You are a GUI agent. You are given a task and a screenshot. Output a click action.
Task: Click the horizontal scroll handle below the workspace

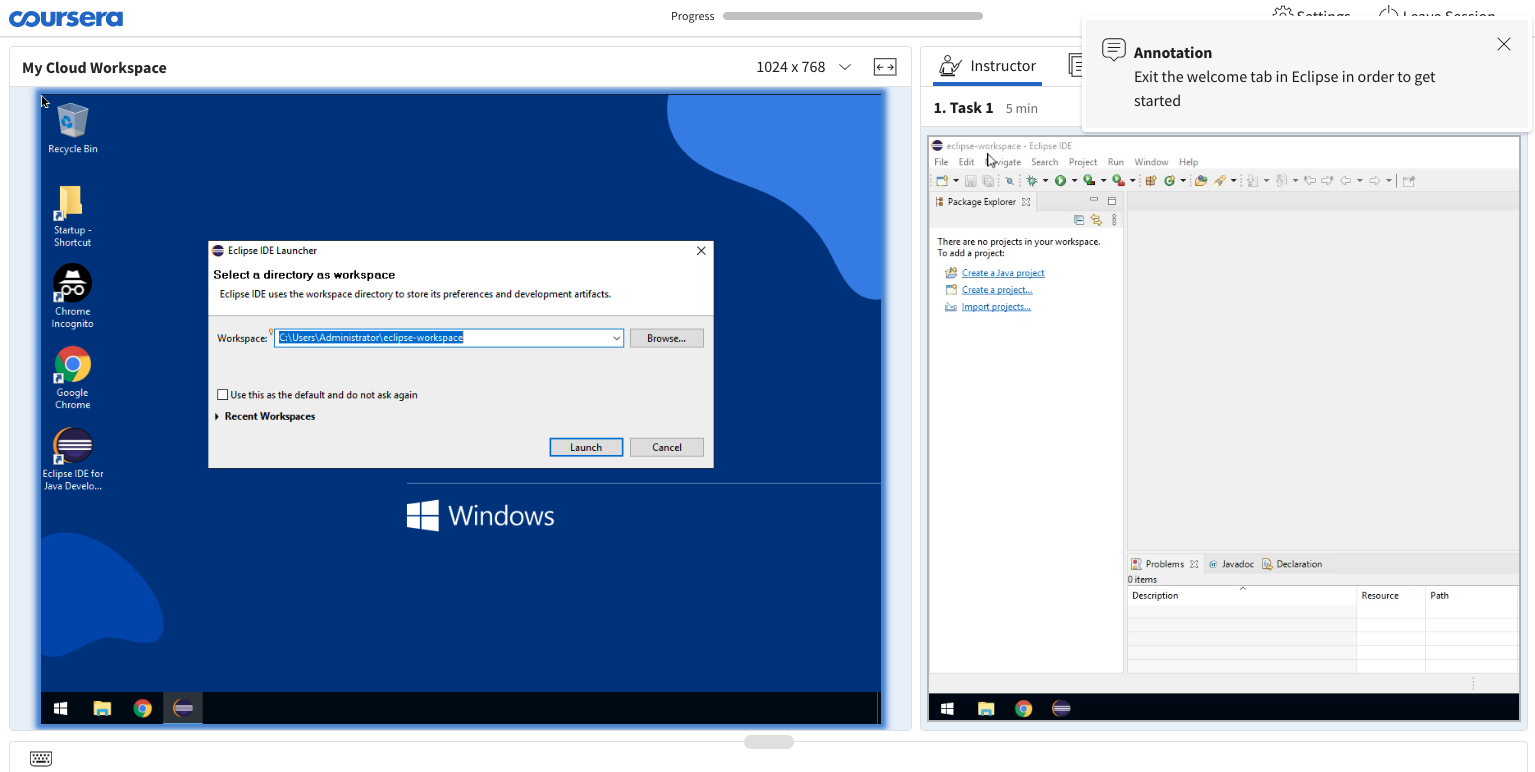[769, 742]
